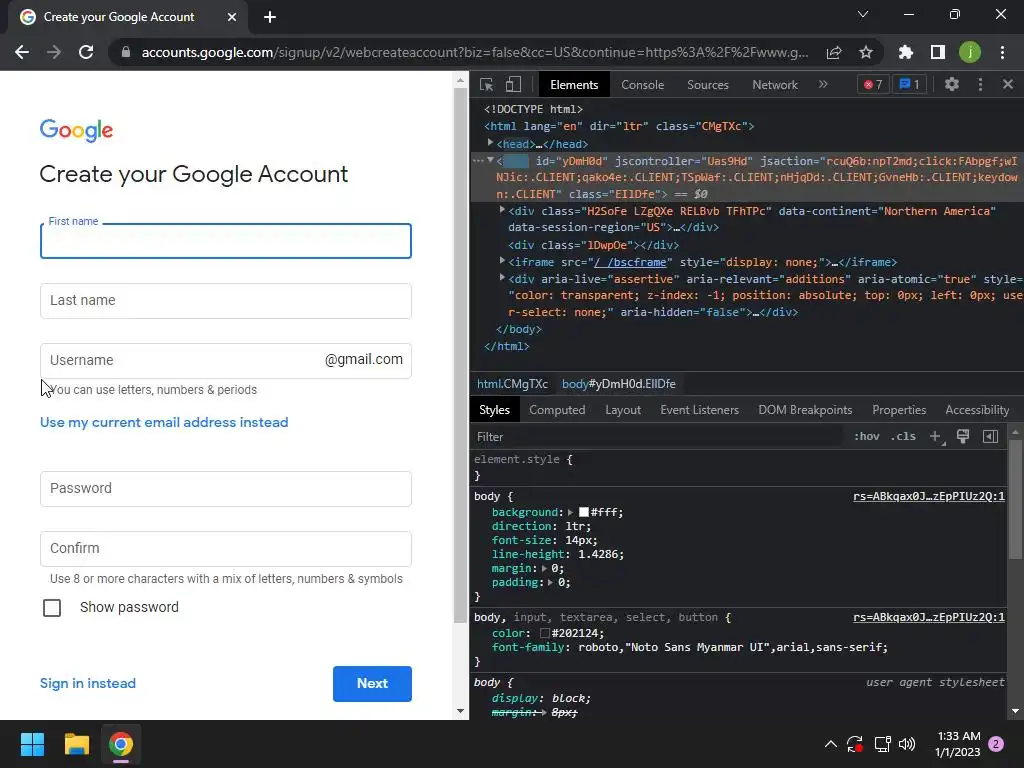Toggle the Chrome side panel icon

pos(938,52)
